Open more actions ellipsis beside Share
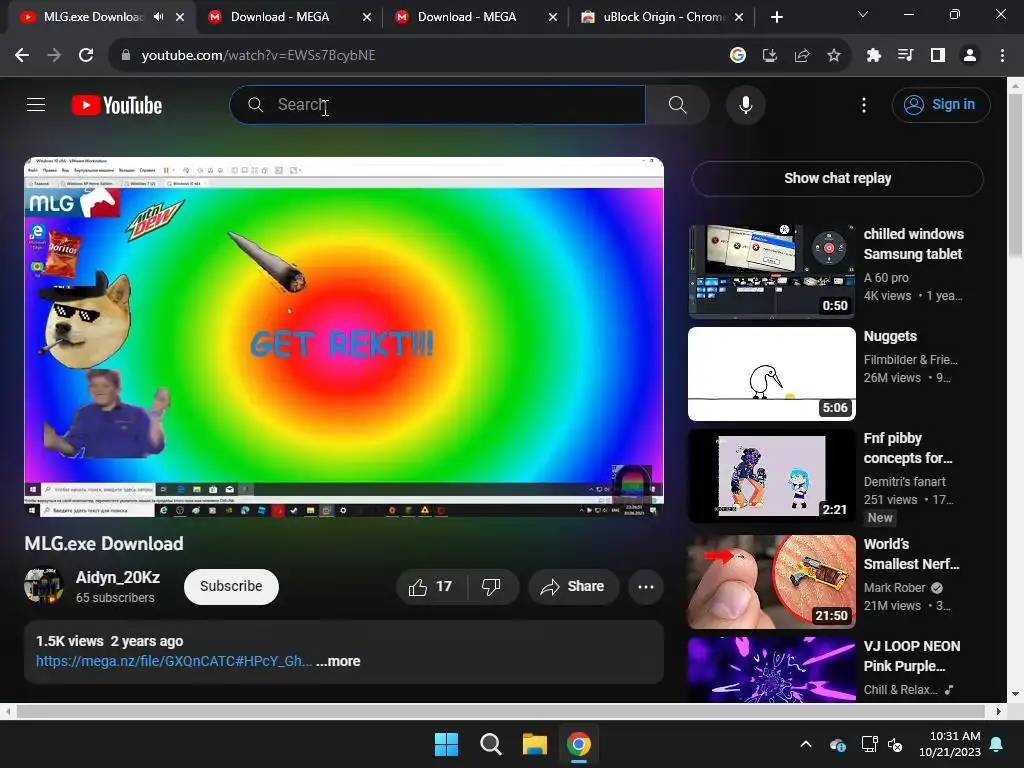 tap(646, 586)
